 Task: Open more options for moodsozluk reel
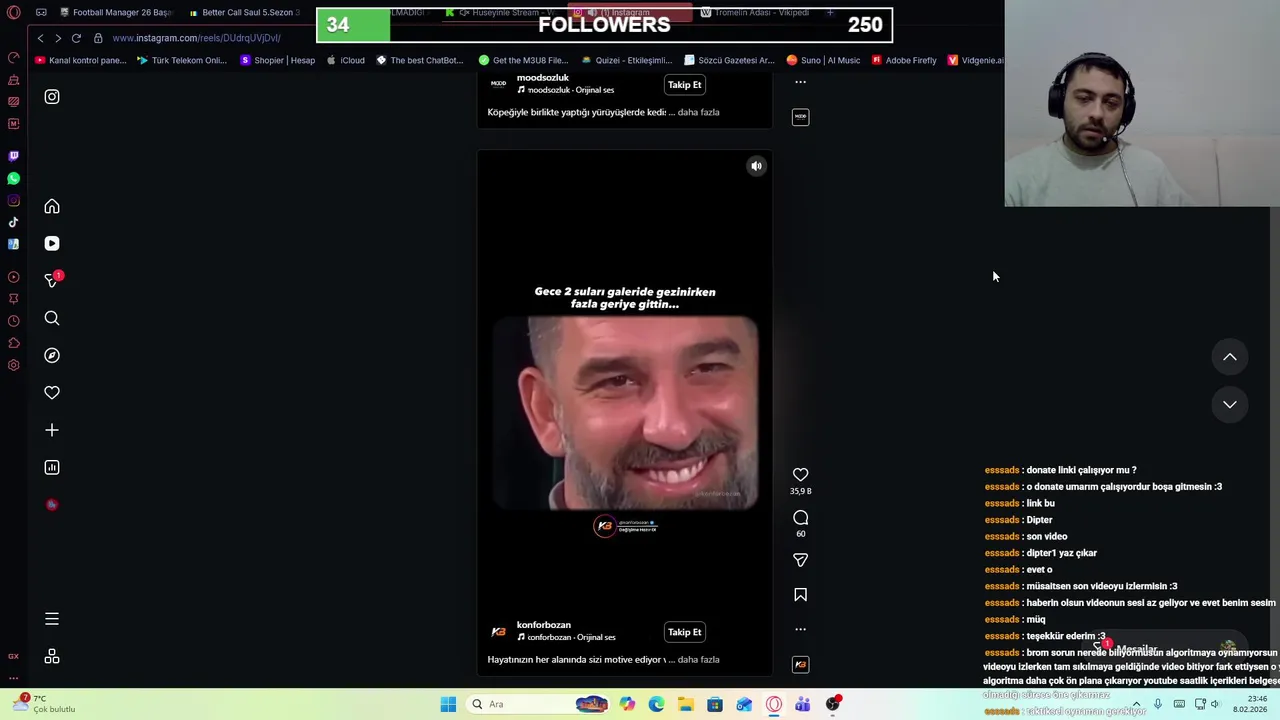(x=800, y=82)
